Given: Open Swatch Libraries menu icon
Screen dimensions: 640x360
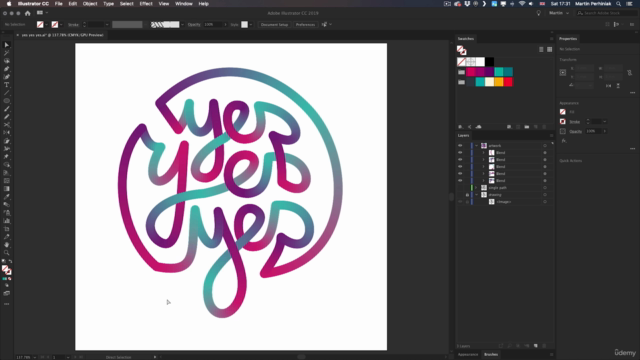Looking at the screenshot, I should coord(460,127).
